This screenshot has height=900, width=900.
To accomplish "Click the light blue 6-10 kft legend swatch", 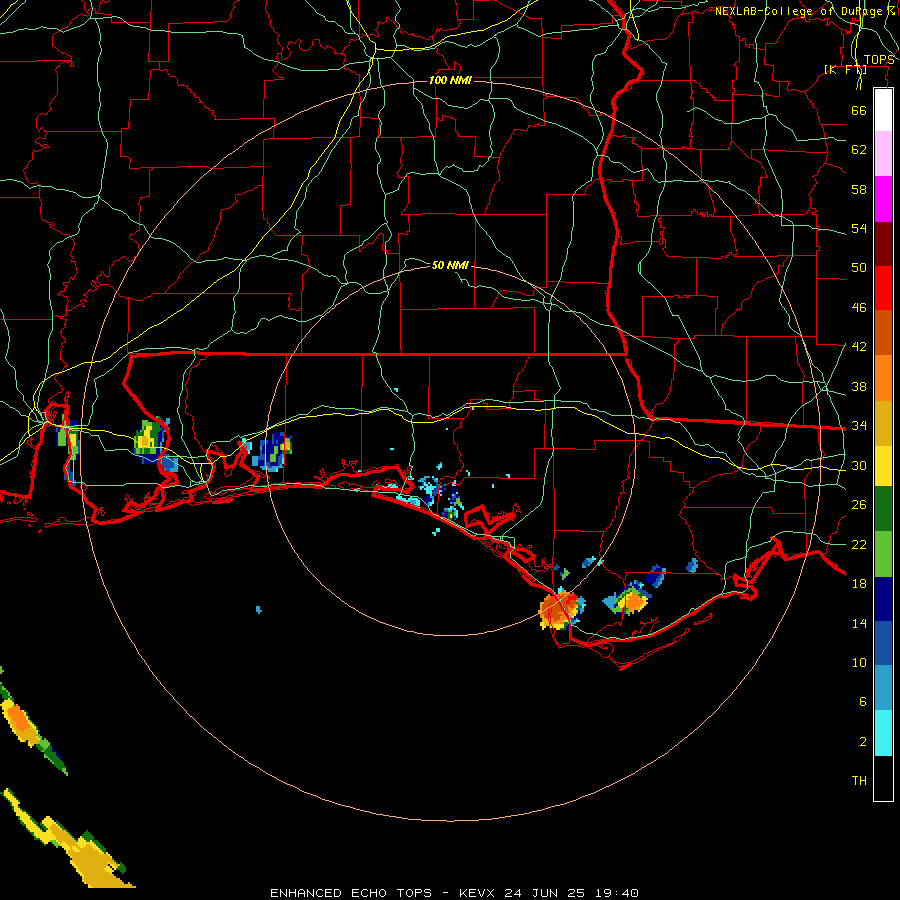I will (883, 688).
